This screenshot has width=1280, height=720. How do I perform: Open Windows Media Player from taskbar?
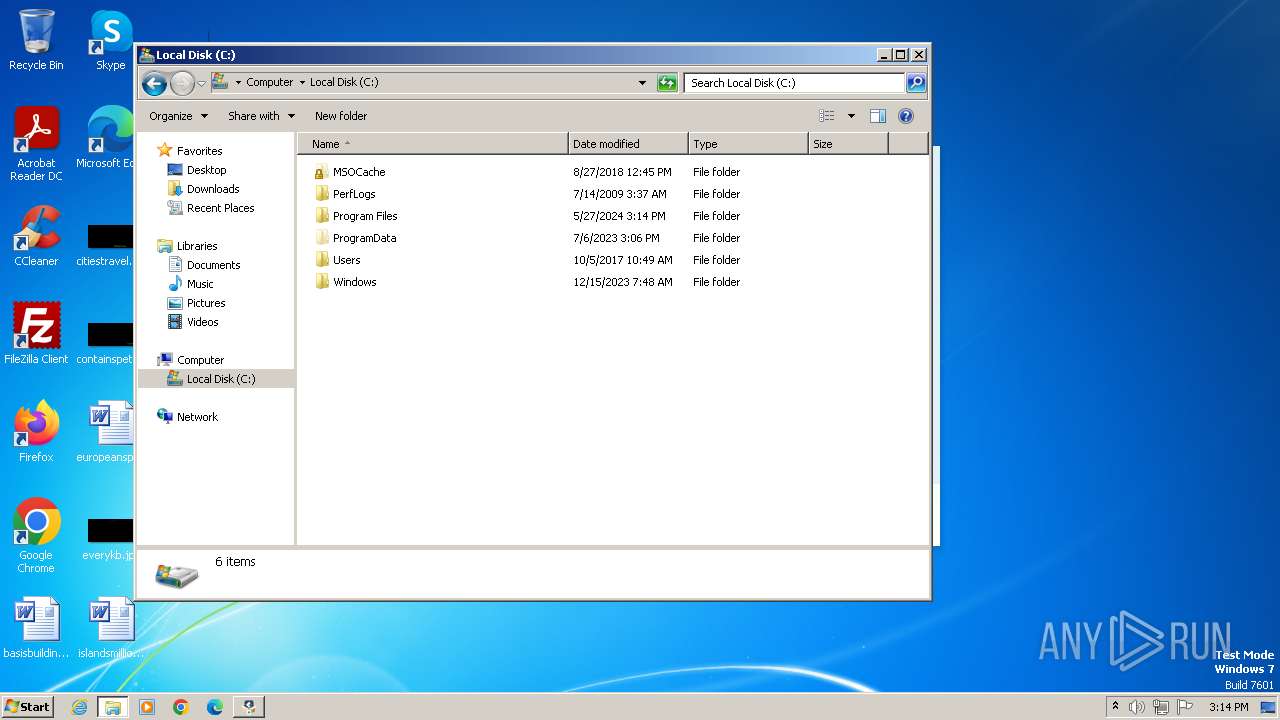point(147,707)
